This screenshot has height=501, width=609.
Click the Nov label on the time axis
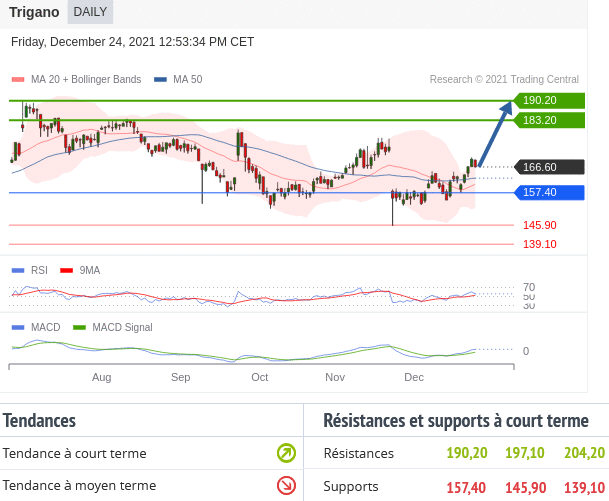click(x=335, y=377)
